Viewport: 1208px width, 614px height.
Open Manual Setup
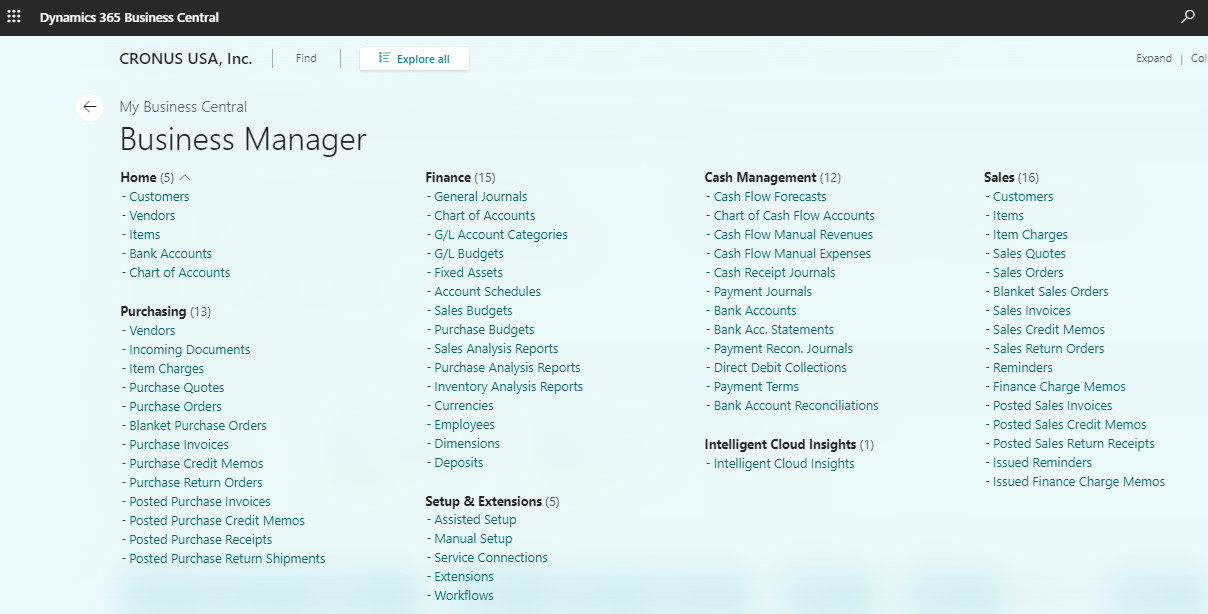473,539
